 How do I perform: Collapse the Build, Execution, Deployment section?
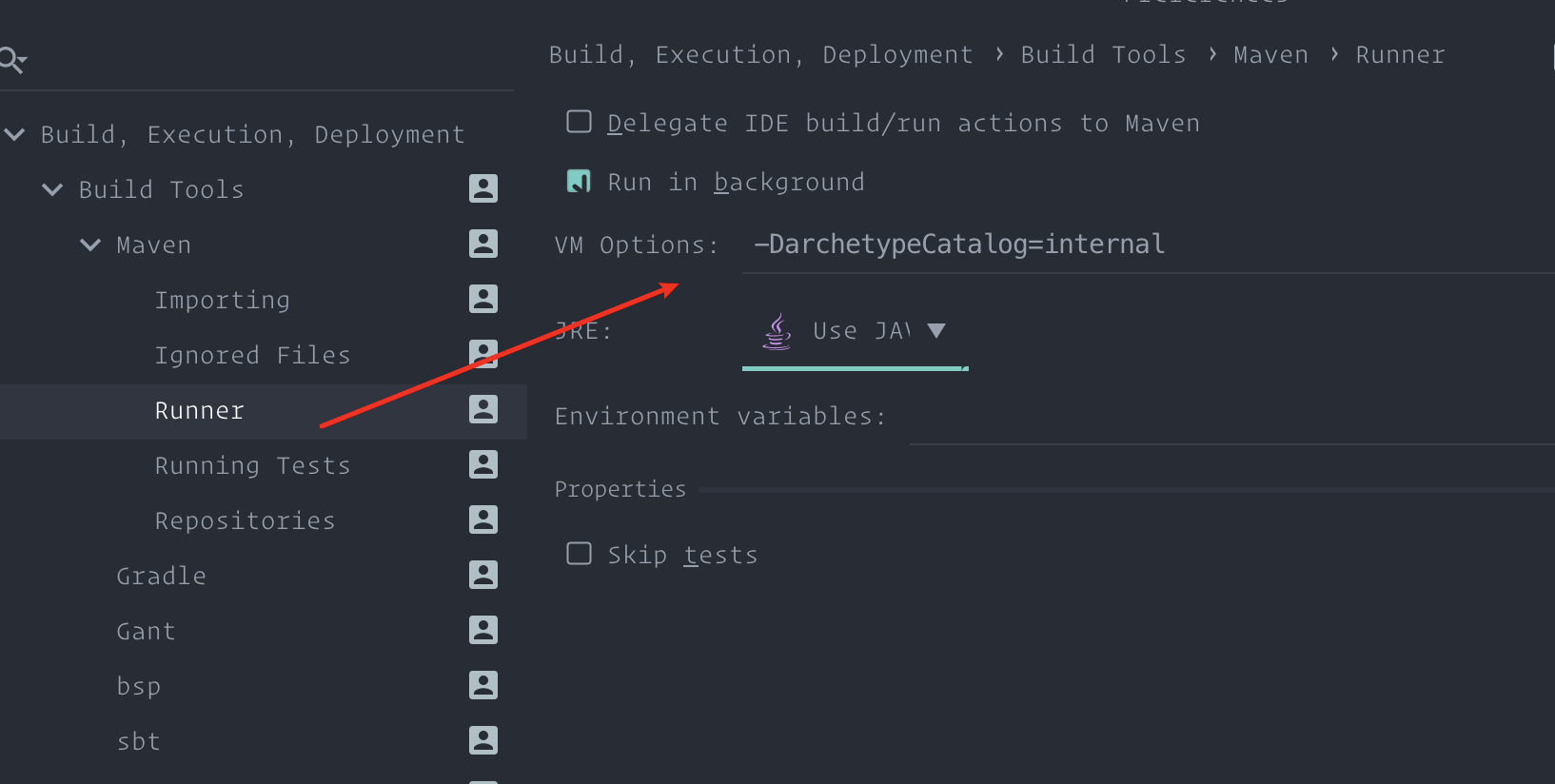(14, 134)
